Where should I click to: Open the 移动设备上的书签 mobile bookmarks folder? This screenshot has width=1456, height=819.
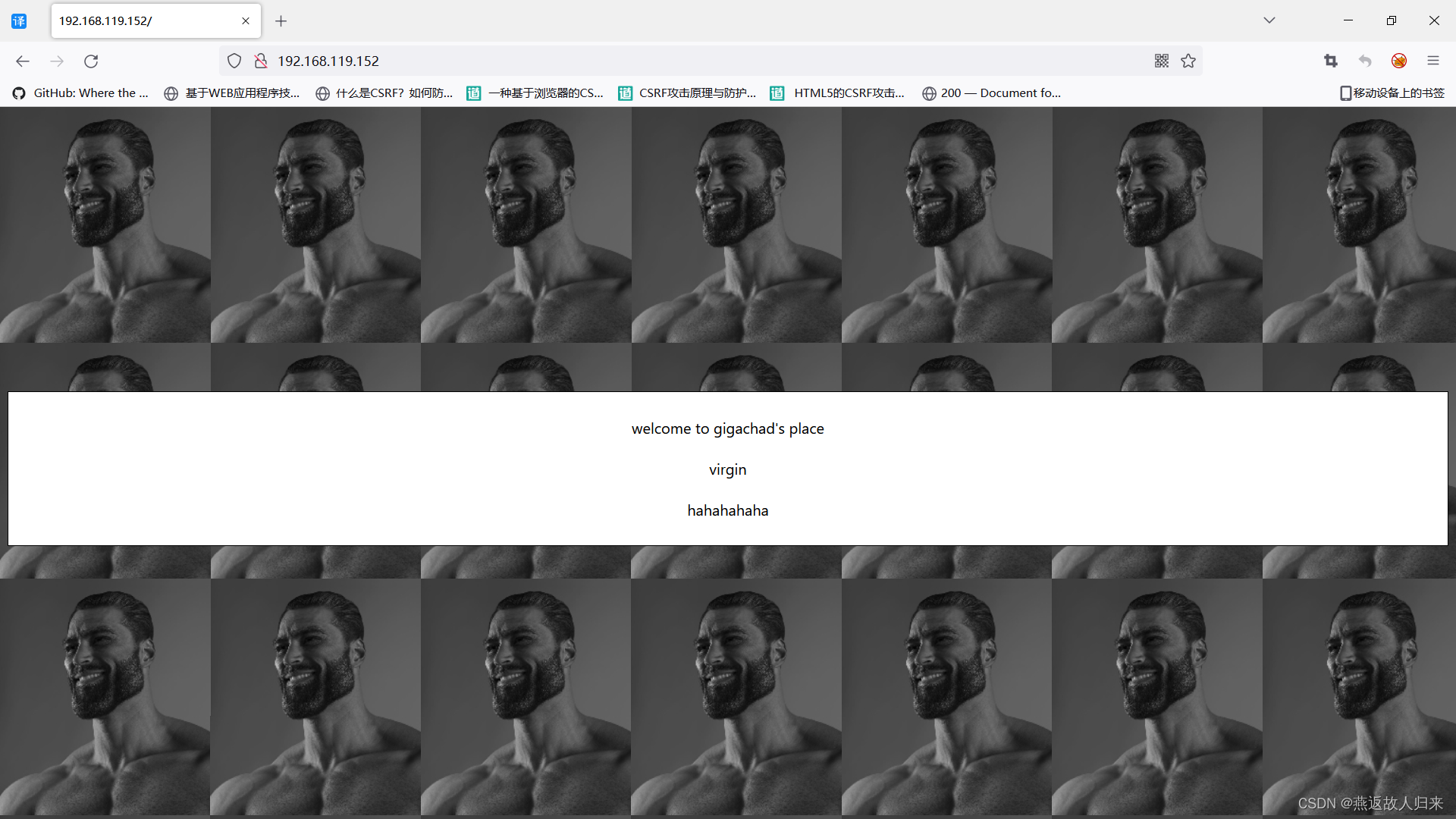pos(1392,93)
